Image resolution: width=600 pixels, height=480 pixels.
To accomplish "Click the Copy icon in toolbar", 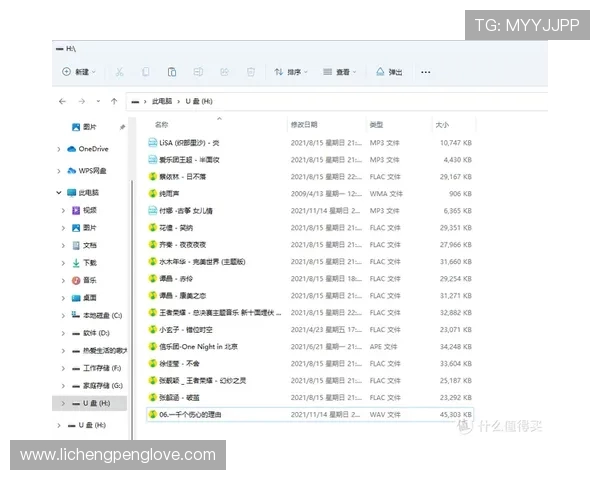I will pyautogui.click(x=146, y=72).
